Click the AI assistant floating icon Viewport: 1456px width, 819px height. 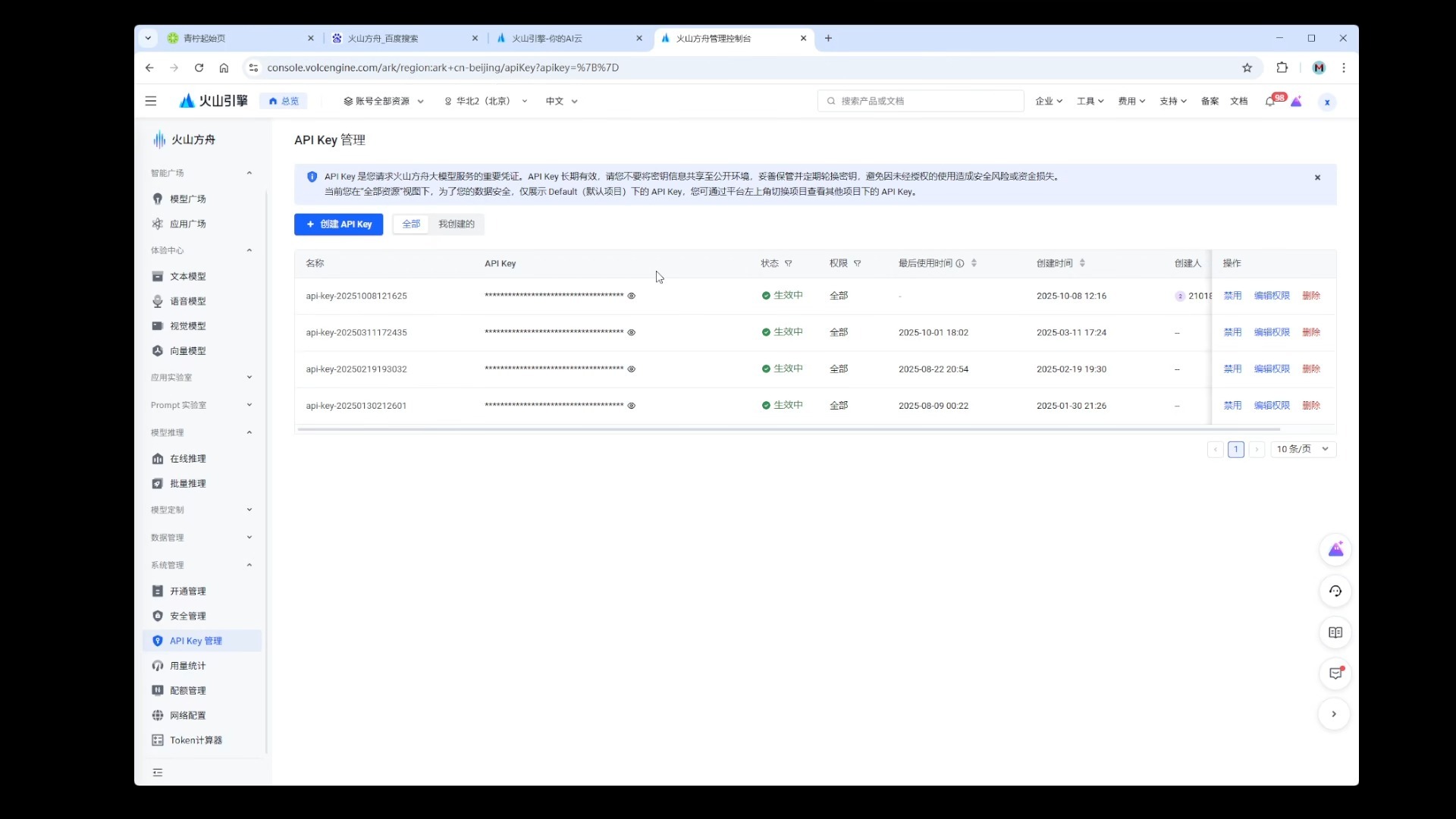coord(1335,550)
